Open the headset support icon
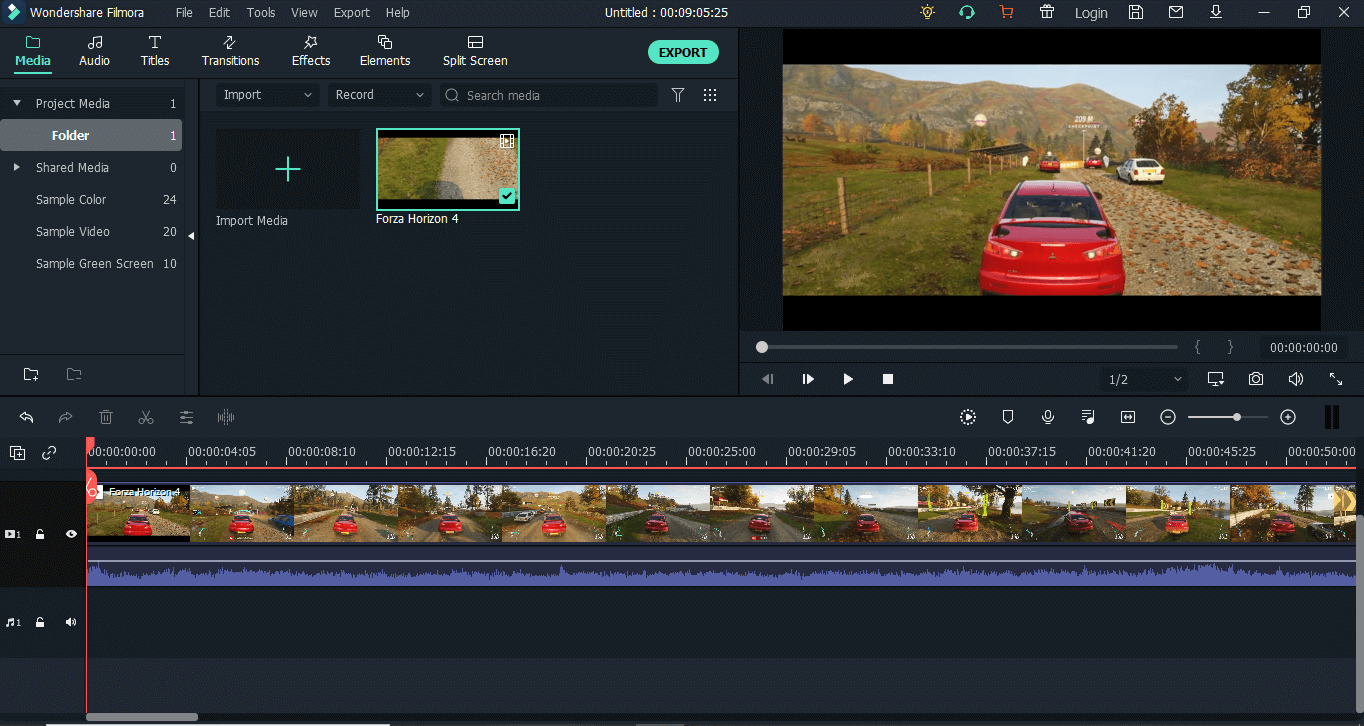 967,12
